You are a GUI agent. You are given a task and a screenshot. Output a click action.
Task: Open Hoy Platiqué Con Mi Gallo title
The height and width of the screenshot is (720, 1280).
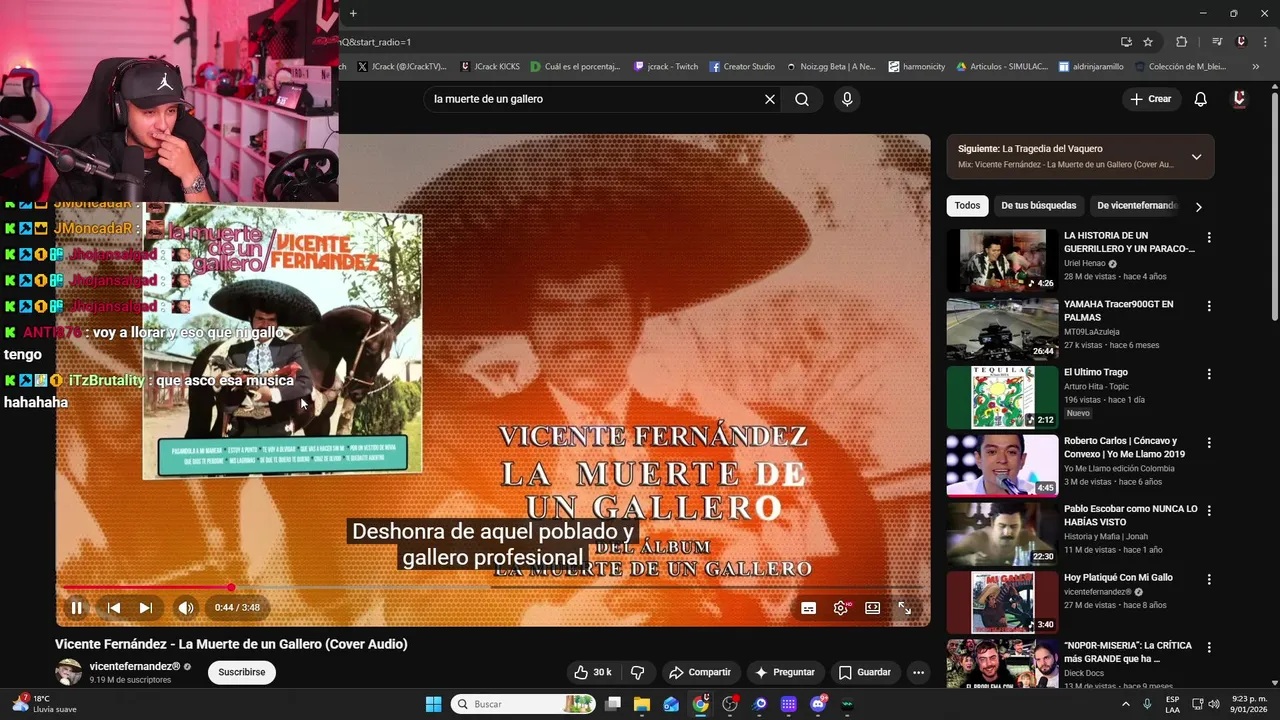pos(1118,577)
